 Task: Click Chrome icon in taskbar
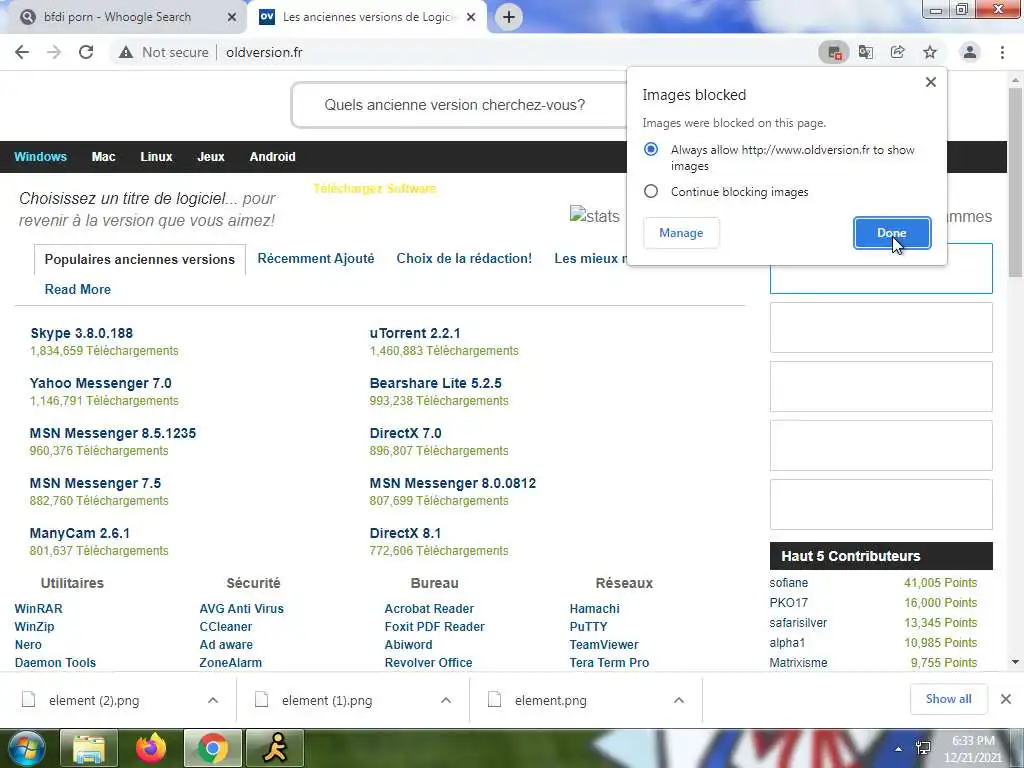[x=213, y=748]
